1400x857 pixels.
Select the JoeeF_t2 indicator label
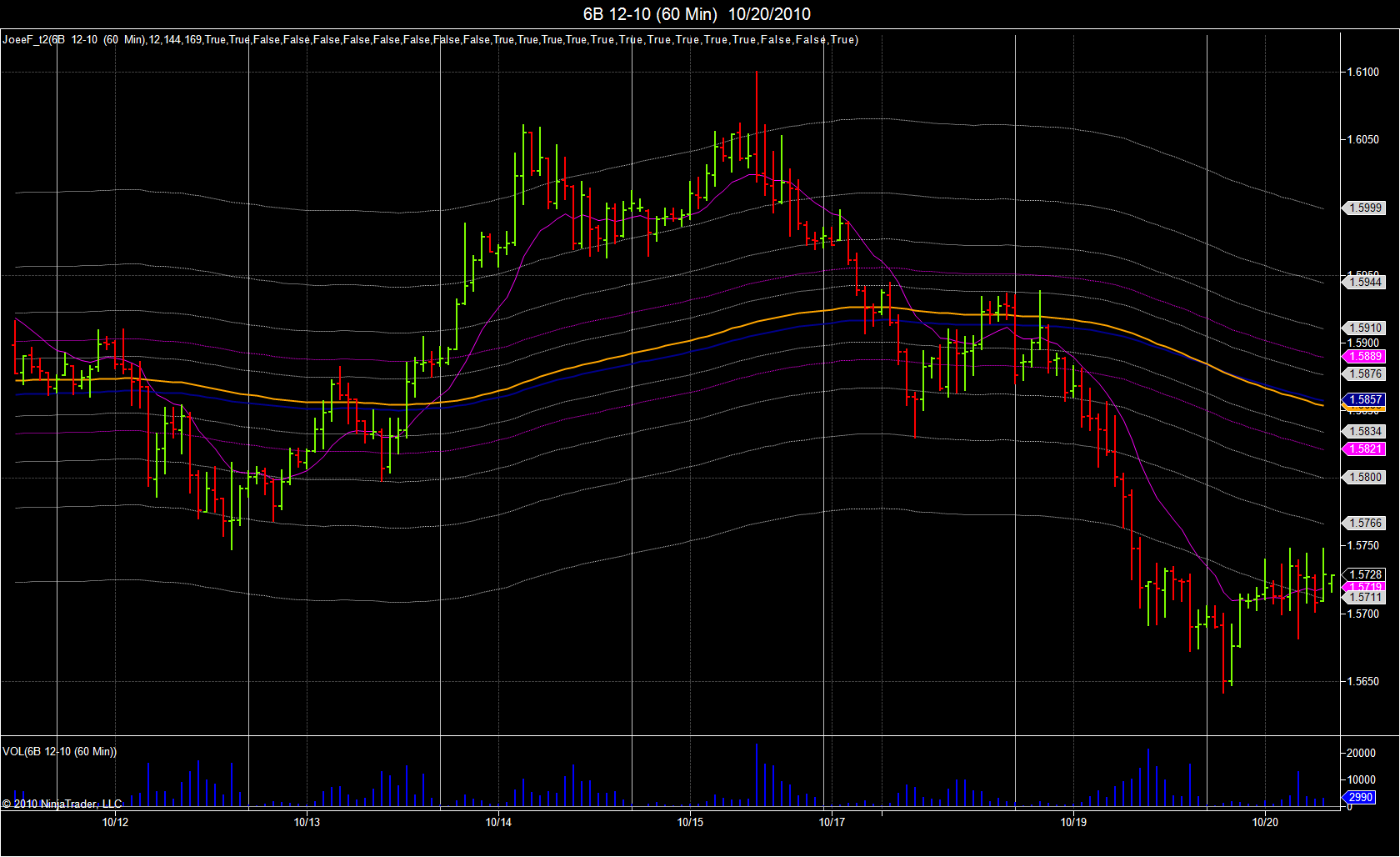click(x=430, y=39)
